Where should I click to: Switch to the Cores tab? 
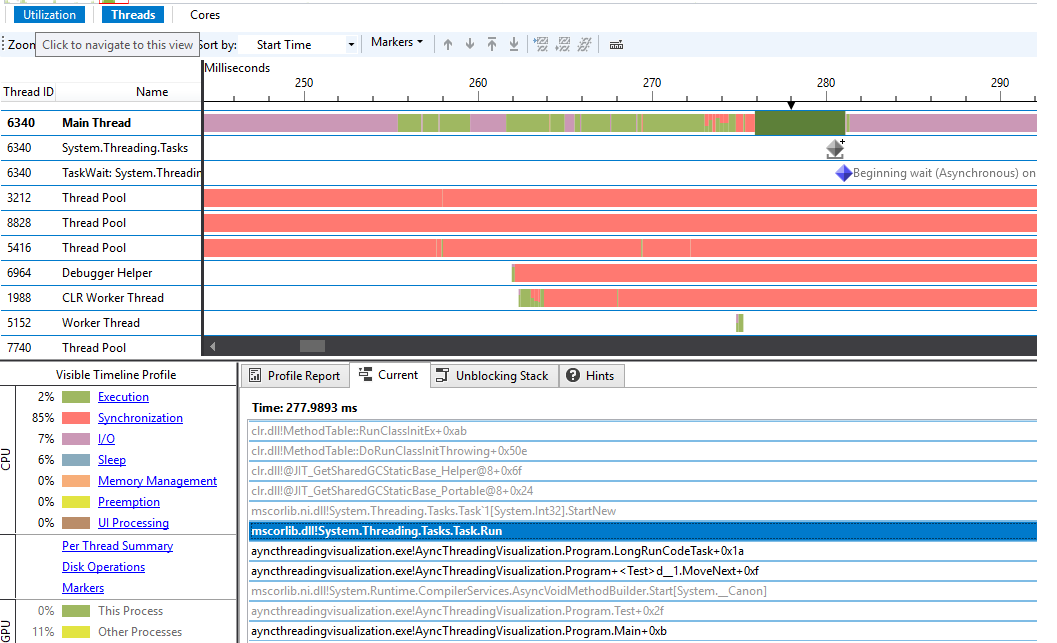click(205, 14)
